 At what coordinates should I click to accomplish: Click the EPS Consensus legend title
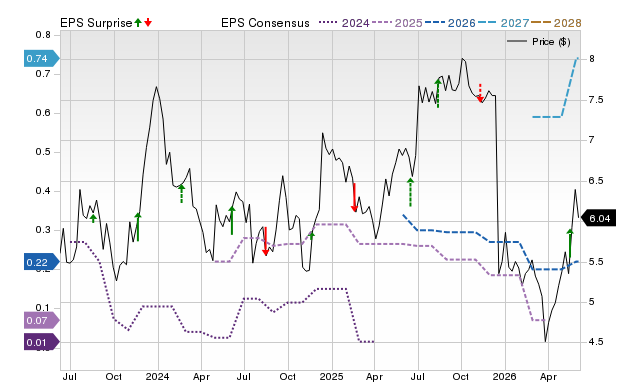click(265, 23)
